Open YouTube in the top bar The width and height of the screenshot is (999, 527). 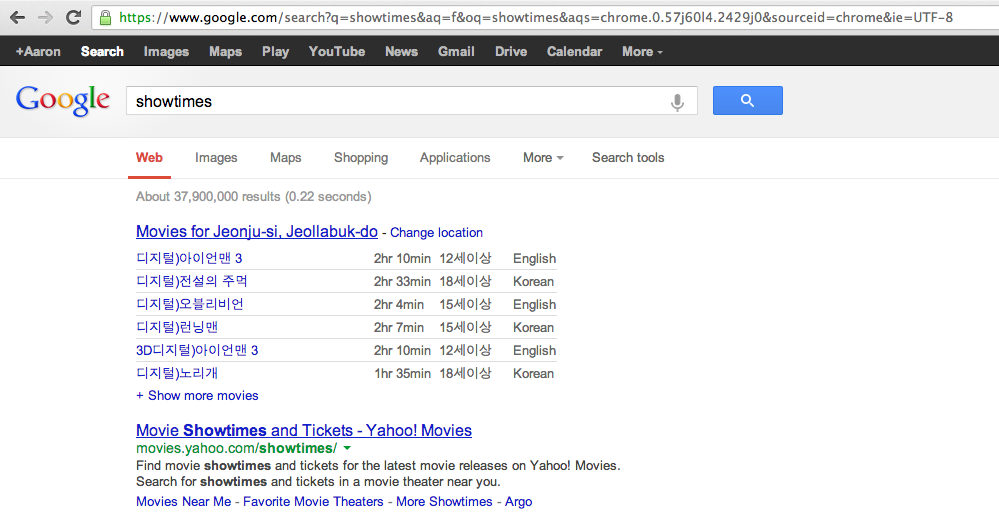(x=337, y=52)
